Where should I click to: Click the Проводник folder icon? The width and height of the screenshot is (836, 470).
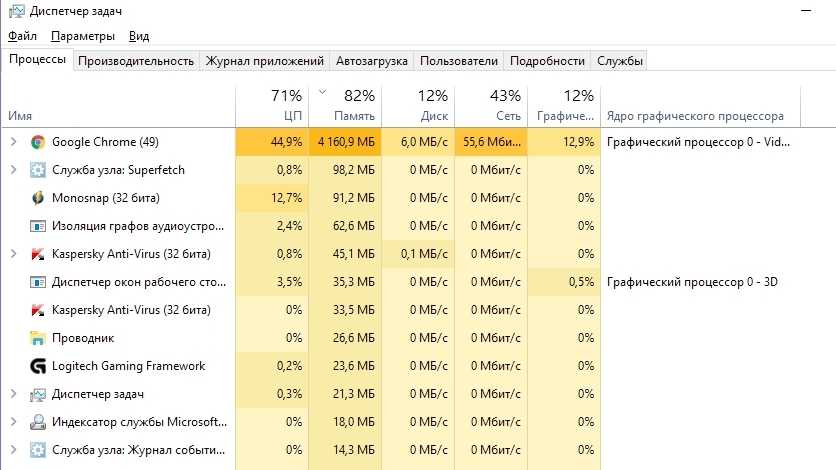click(38, 338)
